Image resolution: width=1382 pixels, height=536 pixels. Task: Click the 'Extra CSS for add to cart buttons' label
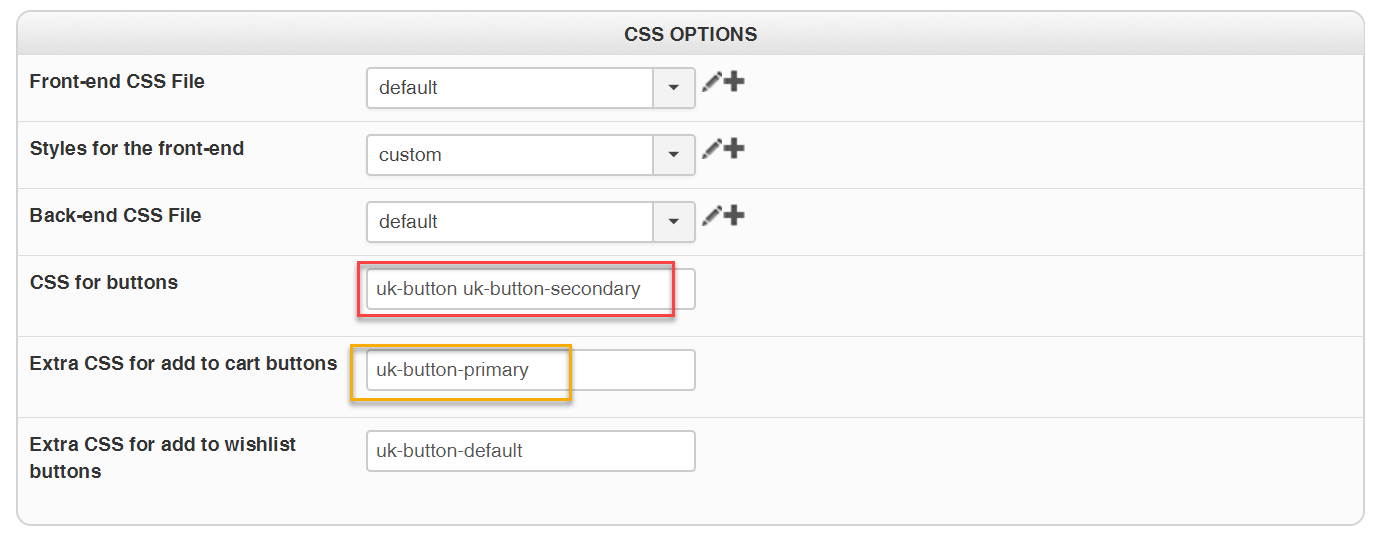coord(183,364)
